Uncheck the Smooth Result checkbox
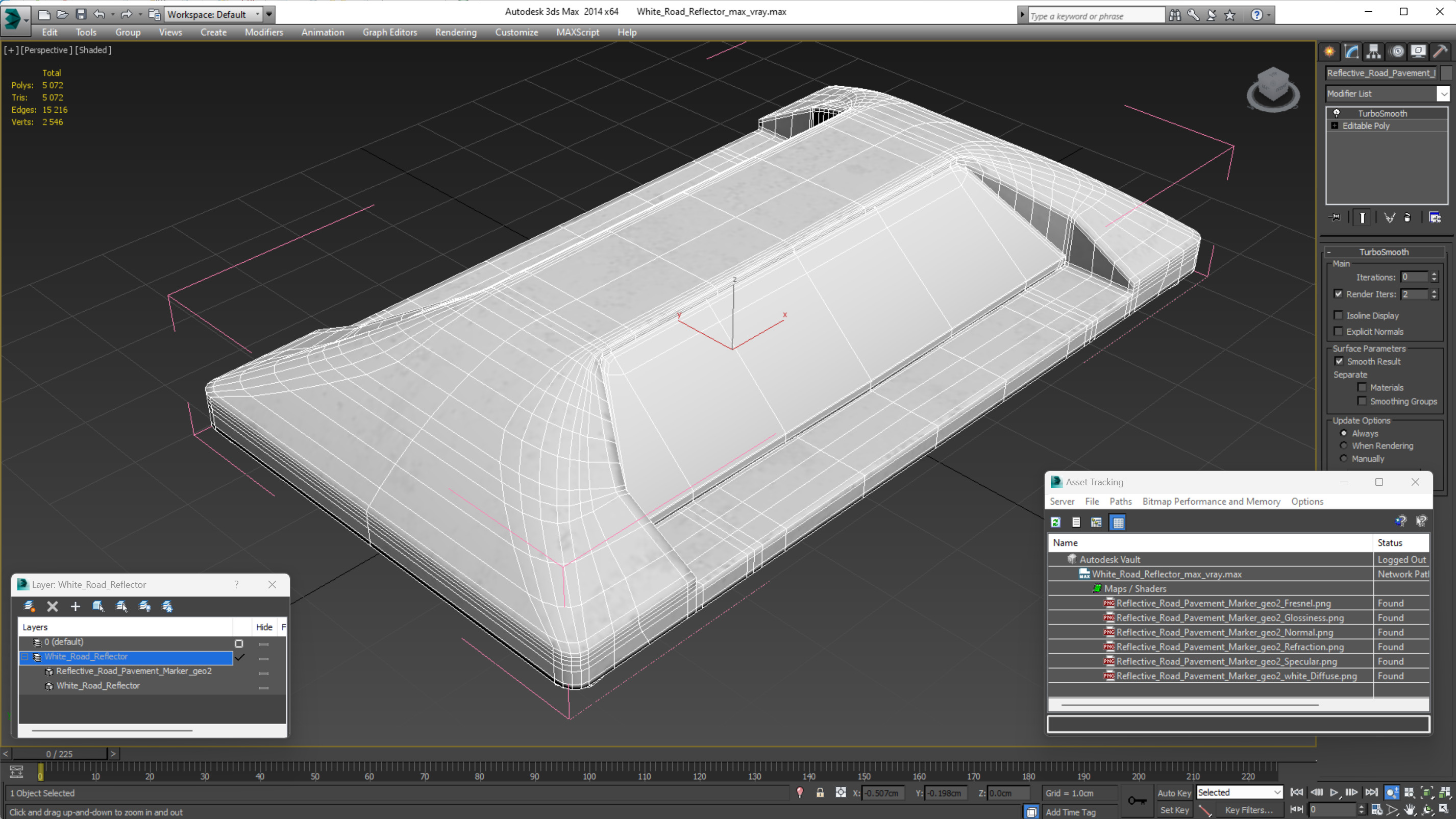Image resolution: width=1456 pixels, height=819 pixels. 1339,361
